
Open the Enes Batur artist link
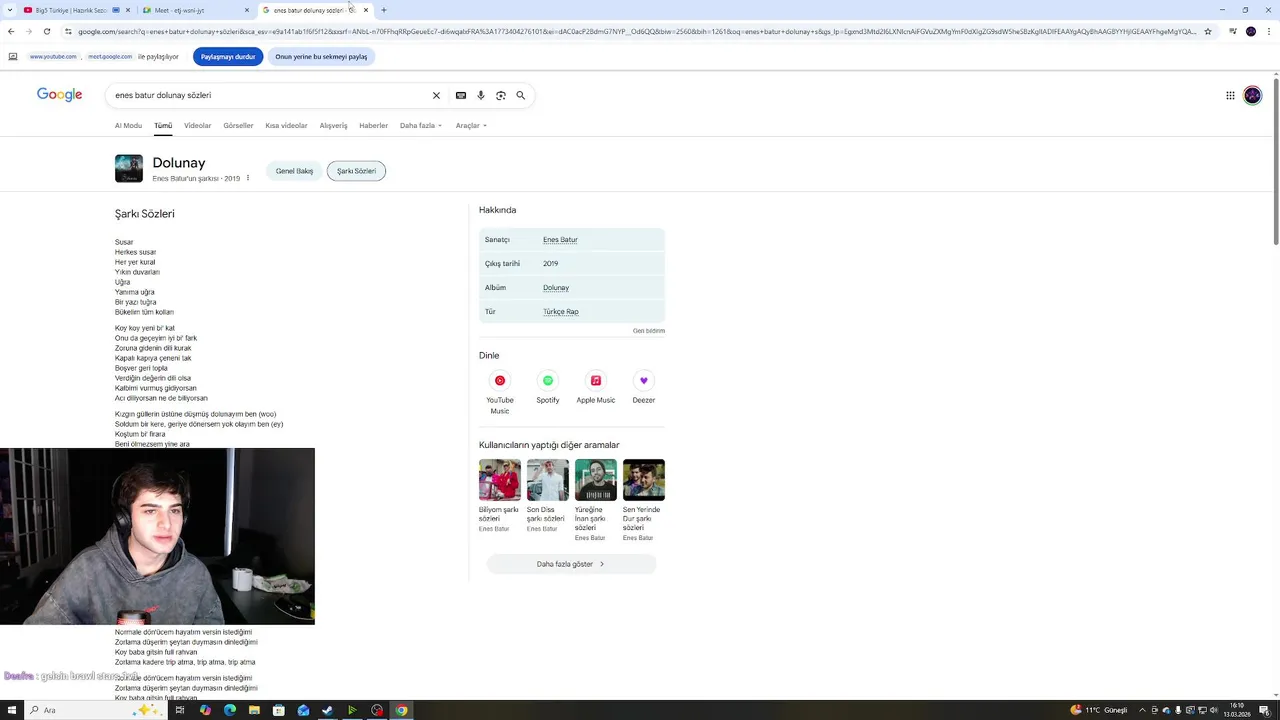click(560, 240)
